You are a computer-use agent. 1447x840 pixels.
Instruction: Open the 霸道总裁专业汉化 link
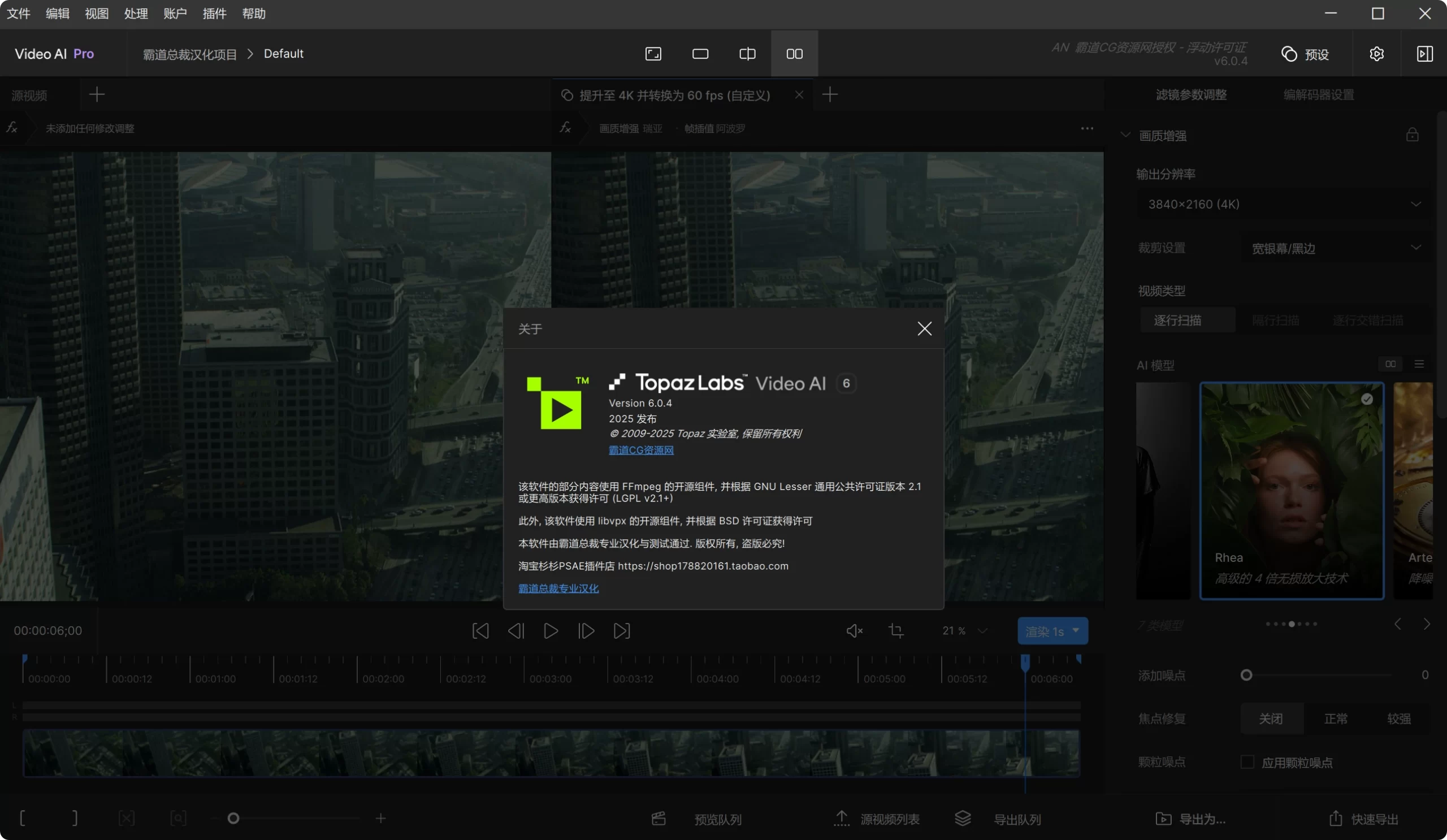[558, 588]
